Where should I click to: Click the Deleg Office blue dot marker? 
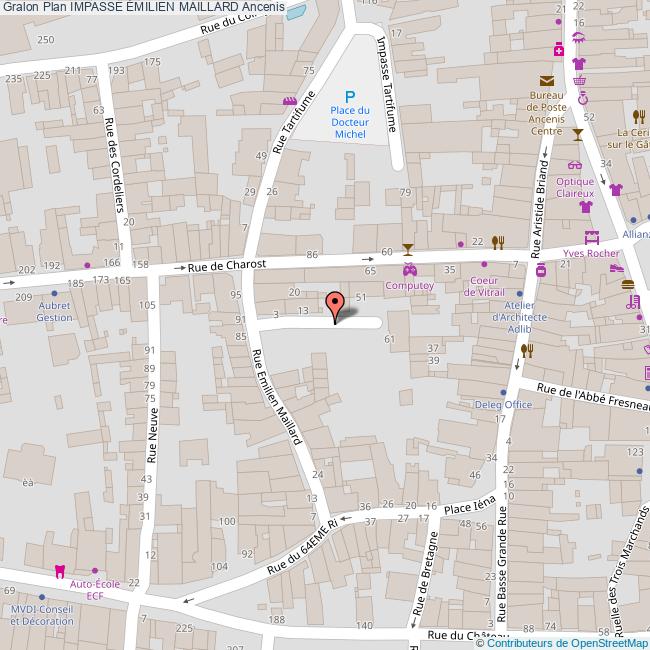pyautogui.click(x=504, y=391)
